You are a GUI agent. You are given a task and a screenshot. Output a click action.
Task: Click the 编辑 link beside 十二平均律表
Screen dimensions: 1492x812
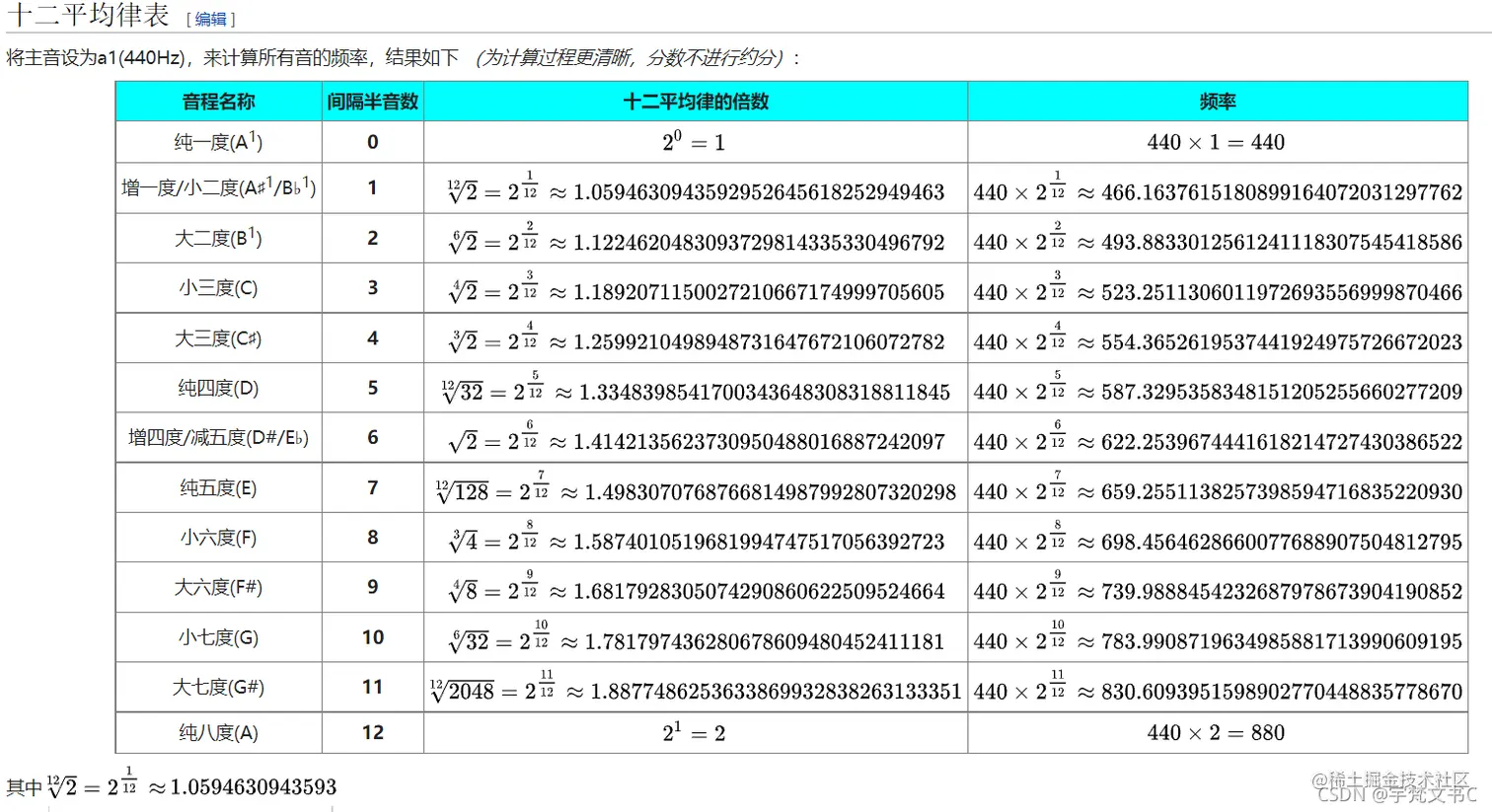tap(211, 20)
